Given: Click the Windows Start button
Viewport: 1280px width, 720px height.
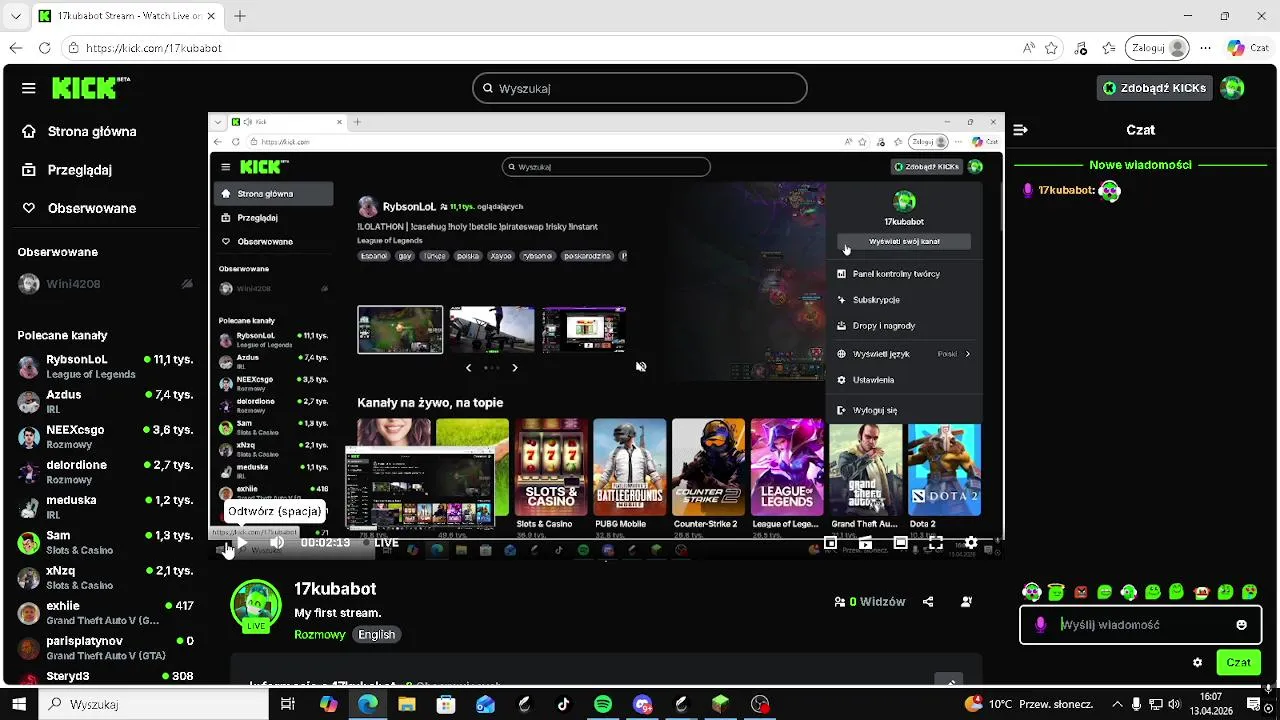Looking at the screenshot, I should 19,704.
